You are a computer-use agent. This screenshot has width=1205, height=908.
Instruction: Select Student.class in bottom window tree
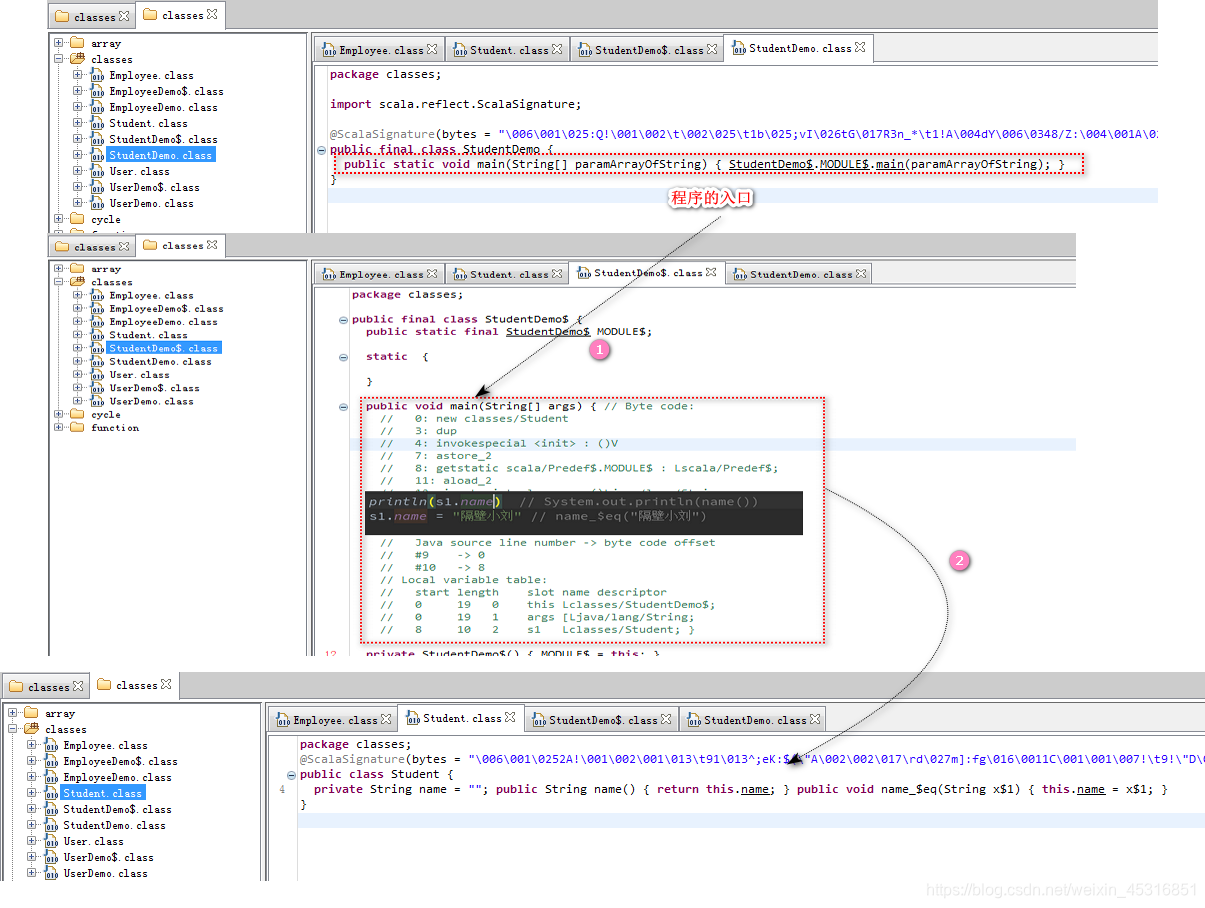point(102,793)
